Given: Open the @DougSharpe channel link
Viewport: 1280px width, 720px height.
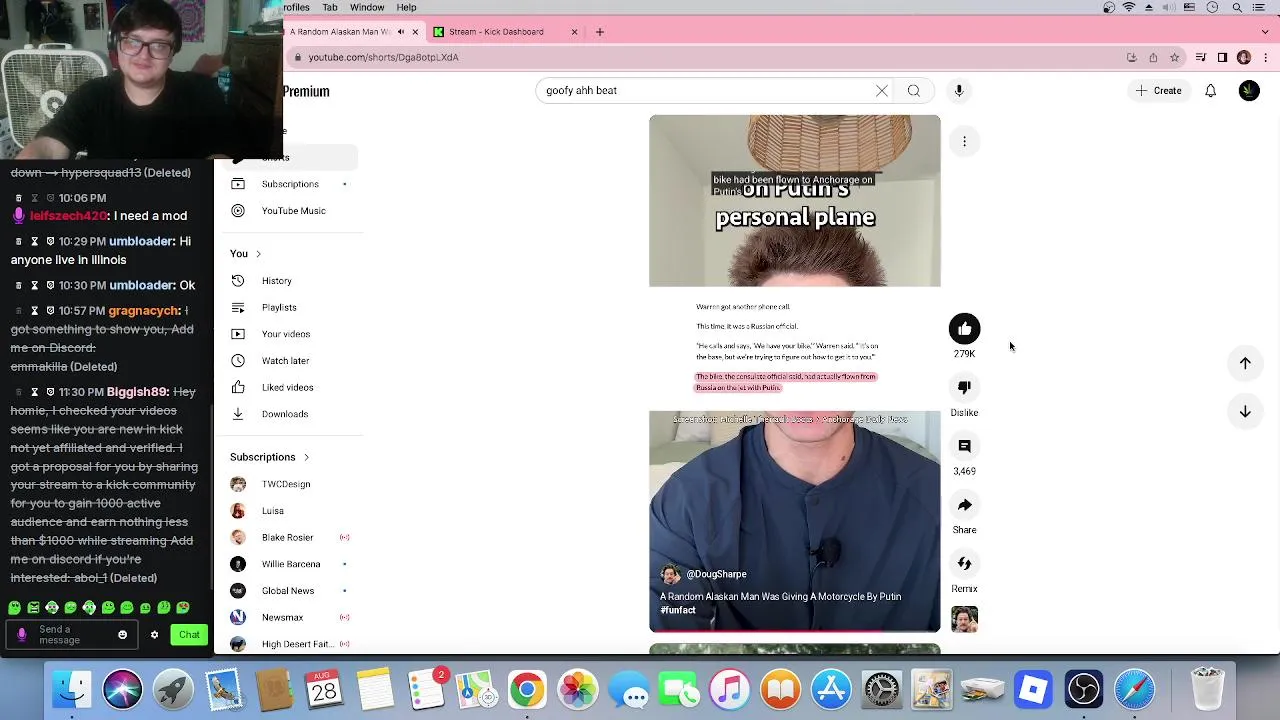Looking at the screenshot, I should coord(716,574).
